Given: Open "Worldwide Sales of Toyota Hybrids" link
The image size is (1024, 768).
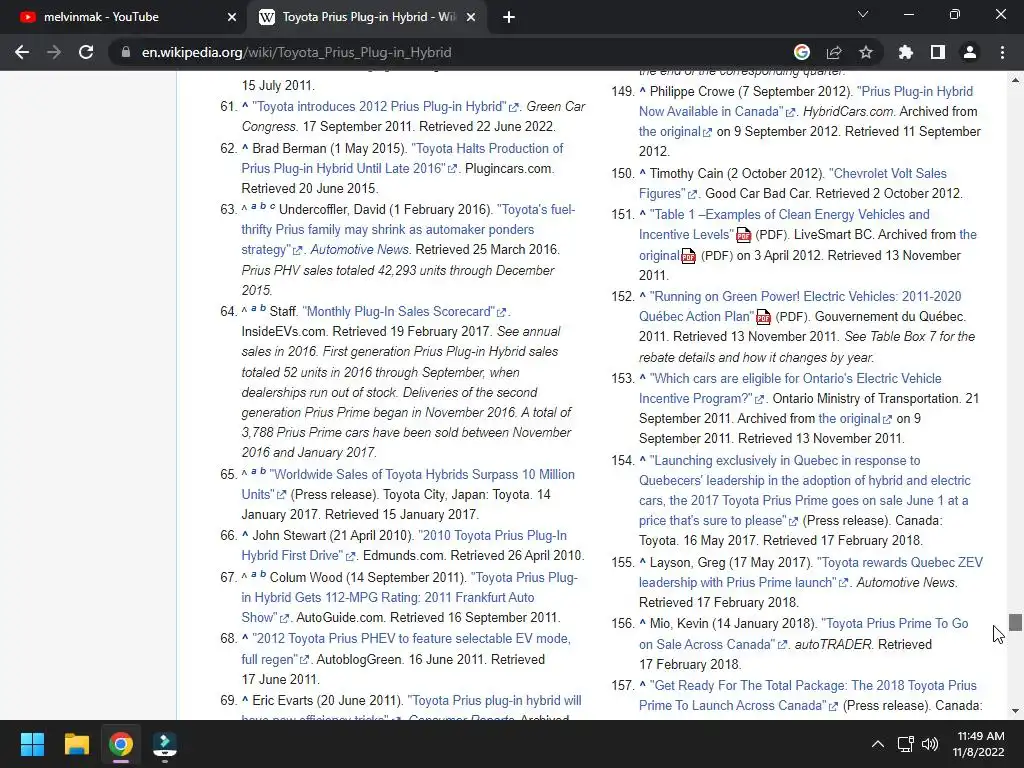Looking at the screenshot, I should pyautogui.click(x=408, y=484).
